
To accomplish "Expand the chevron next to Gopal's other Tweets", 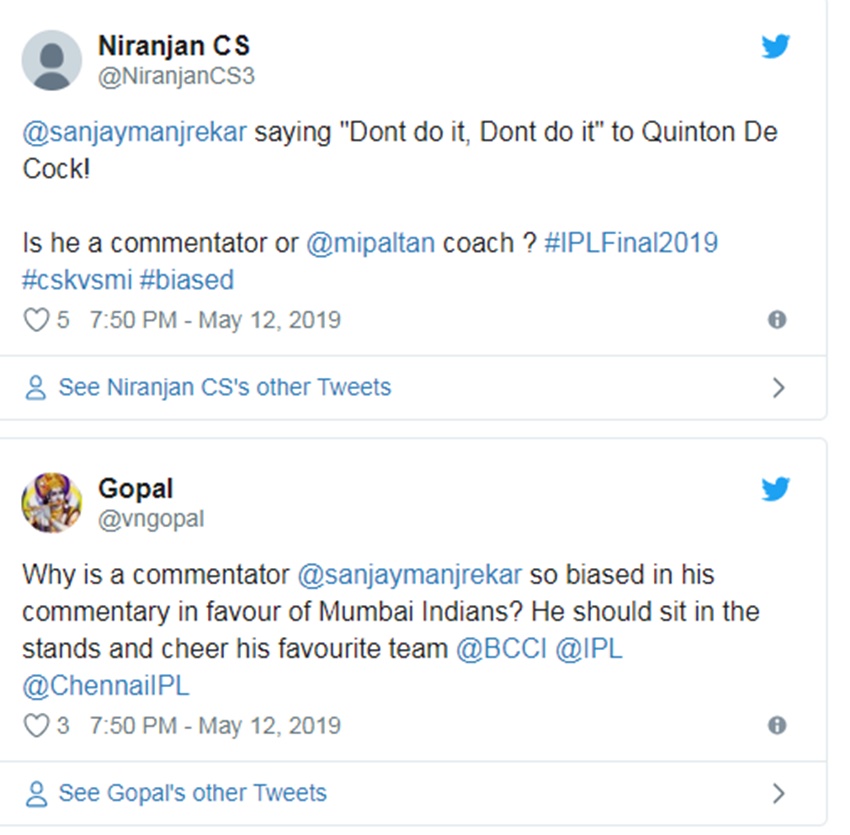I will tap(779, 794).
